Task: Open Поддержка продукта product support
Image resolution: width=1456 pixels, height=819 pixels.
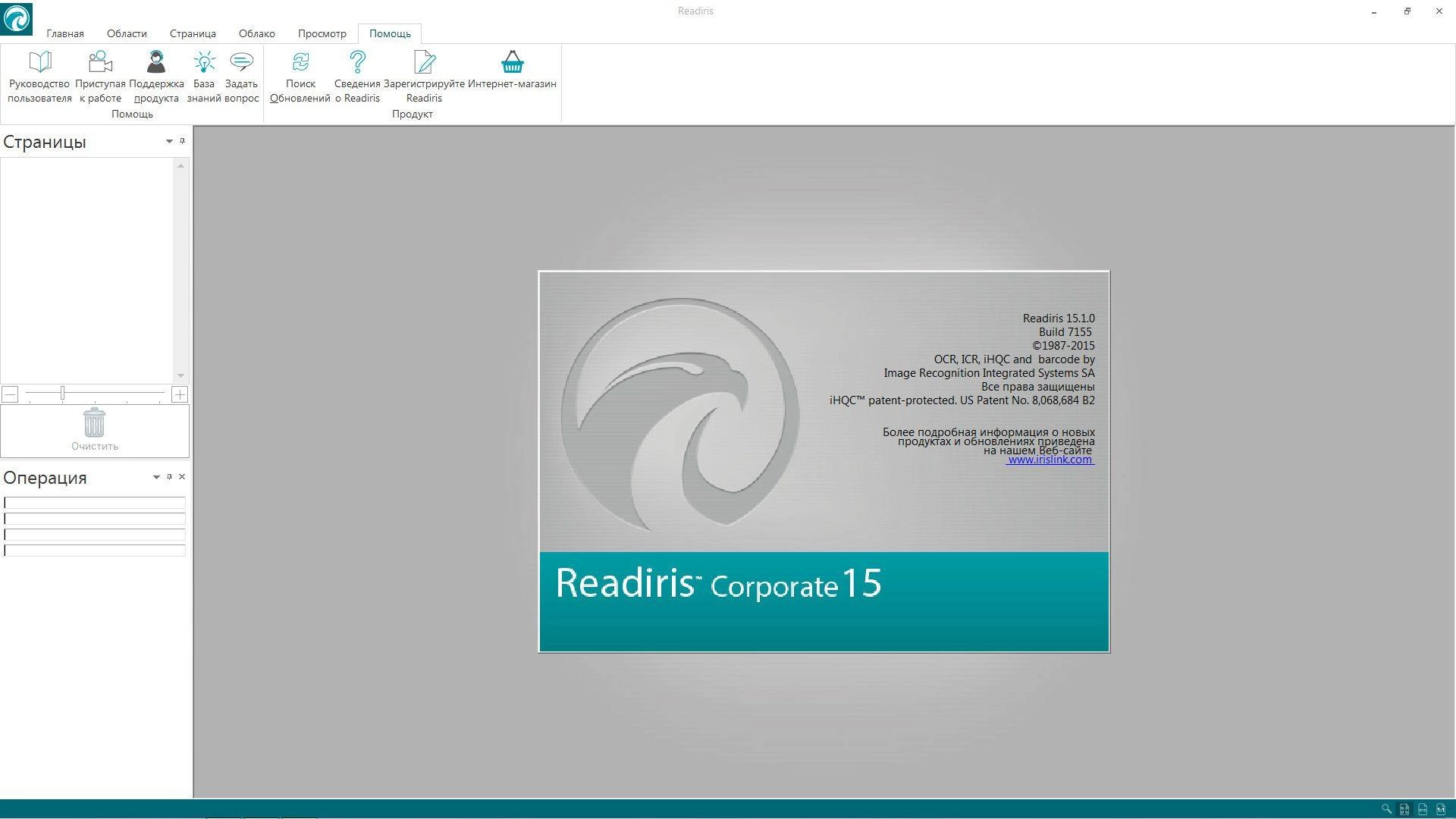Action: pos(156,77)
